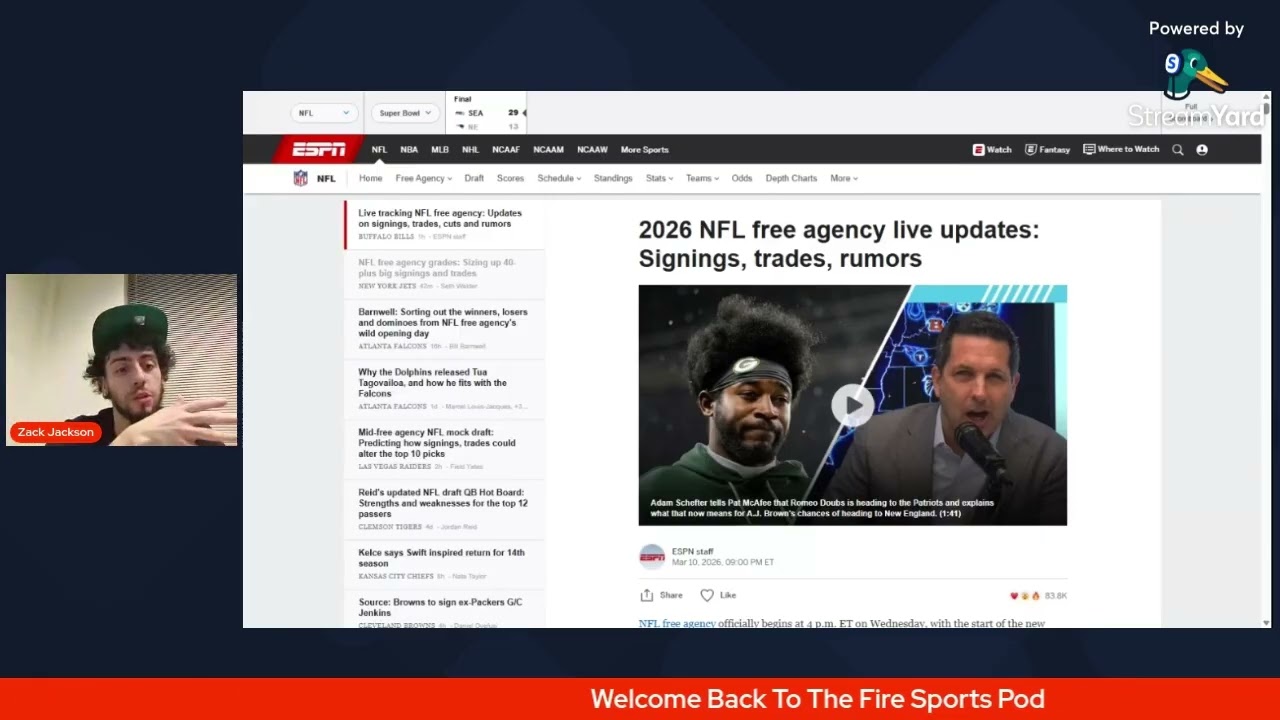
Task: Click the NFL shield logo
Action: [300, 178]
